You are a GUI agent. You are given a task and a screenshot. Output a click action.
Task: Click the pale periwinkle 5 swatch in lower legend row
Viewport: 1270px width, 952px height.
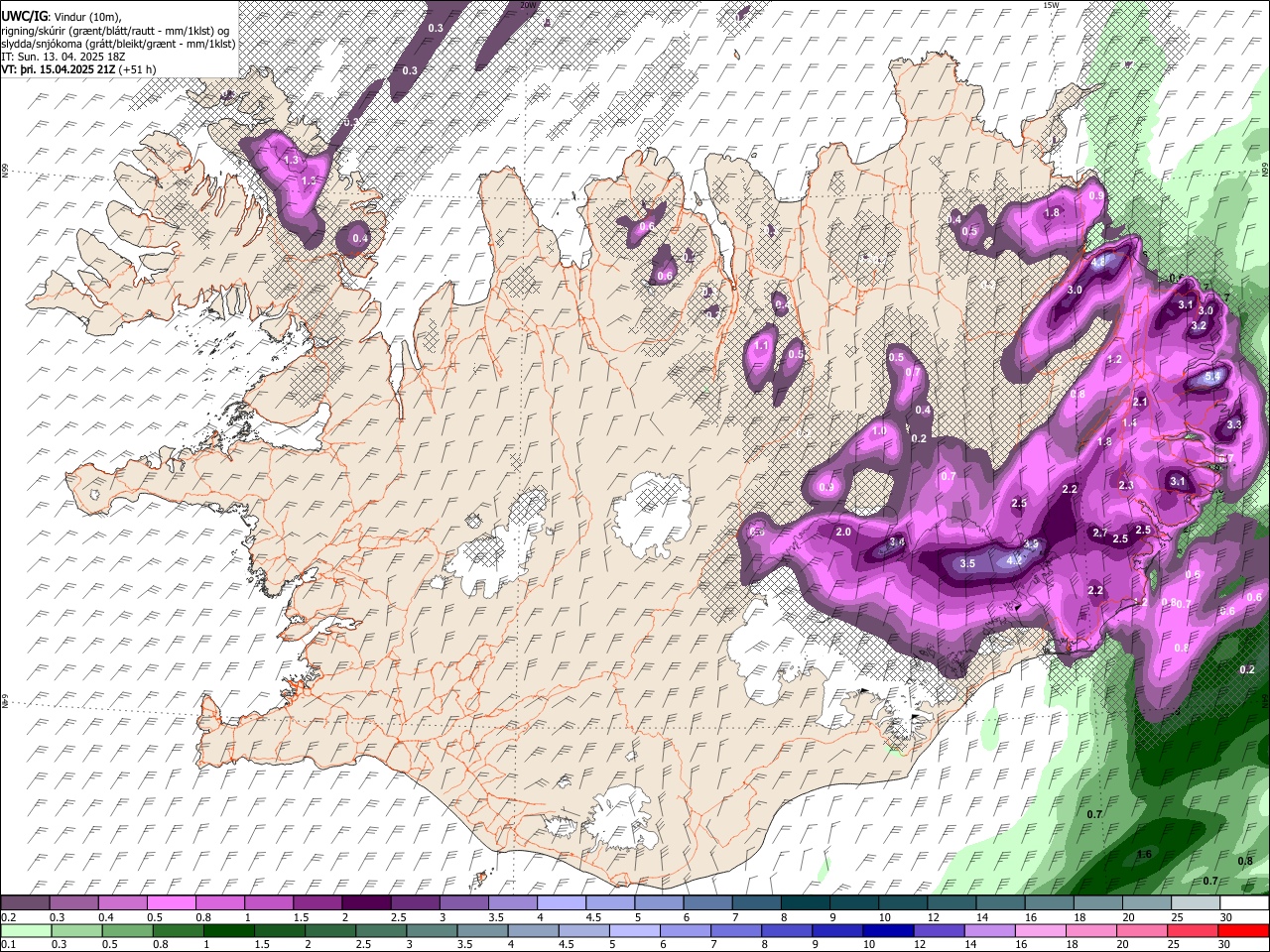(634, 930)
